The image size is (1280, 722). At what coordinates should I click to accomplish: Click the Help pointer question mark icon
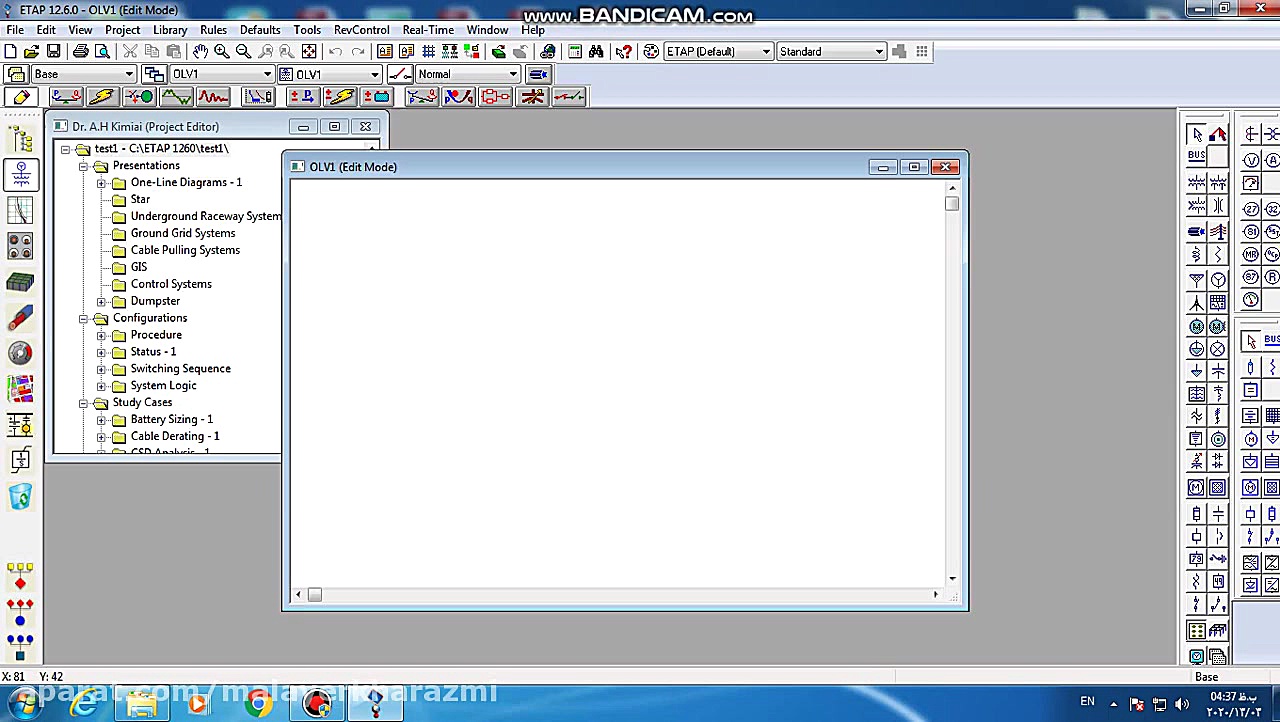tap(624, 52)
